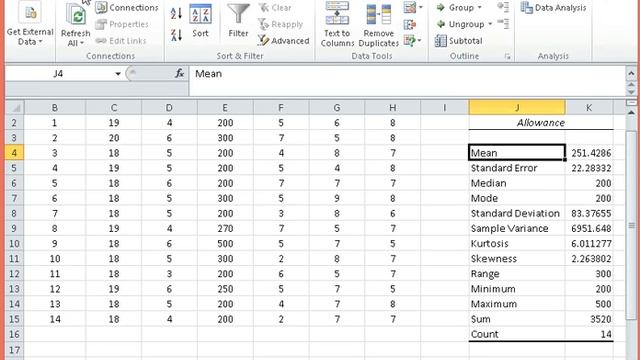This screenshot has width=640, height=360.
Task: Open the Data Analysis tool
Action: point(553,7)
